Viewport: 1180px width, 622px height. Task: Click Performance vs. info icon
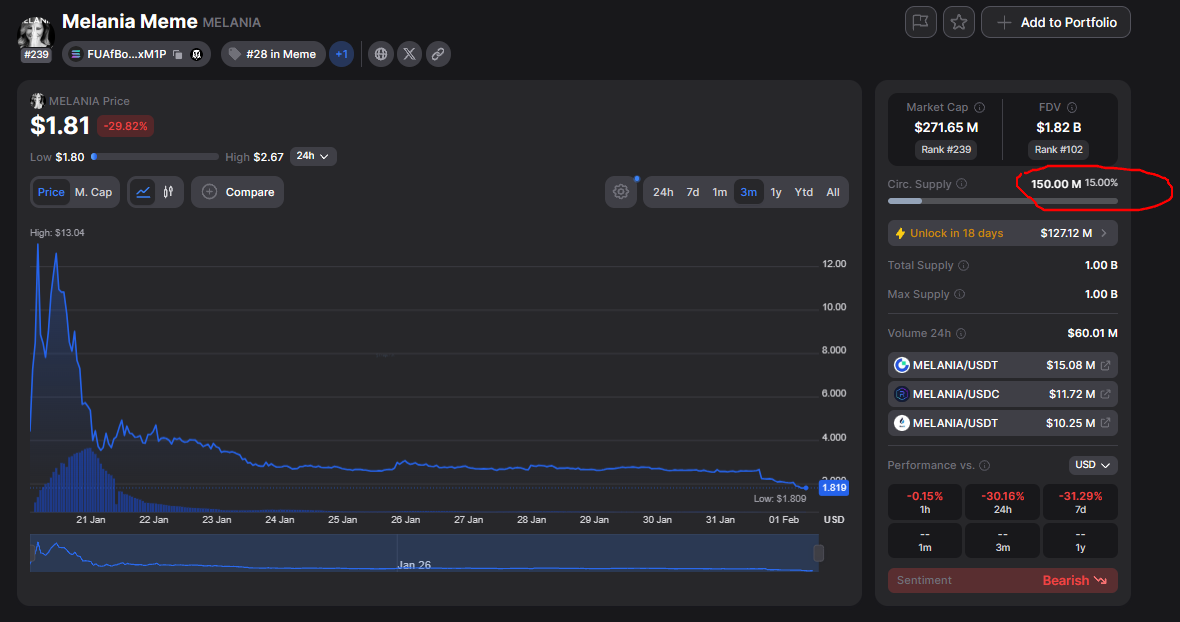pyautogui.click(x=984, y=466)
